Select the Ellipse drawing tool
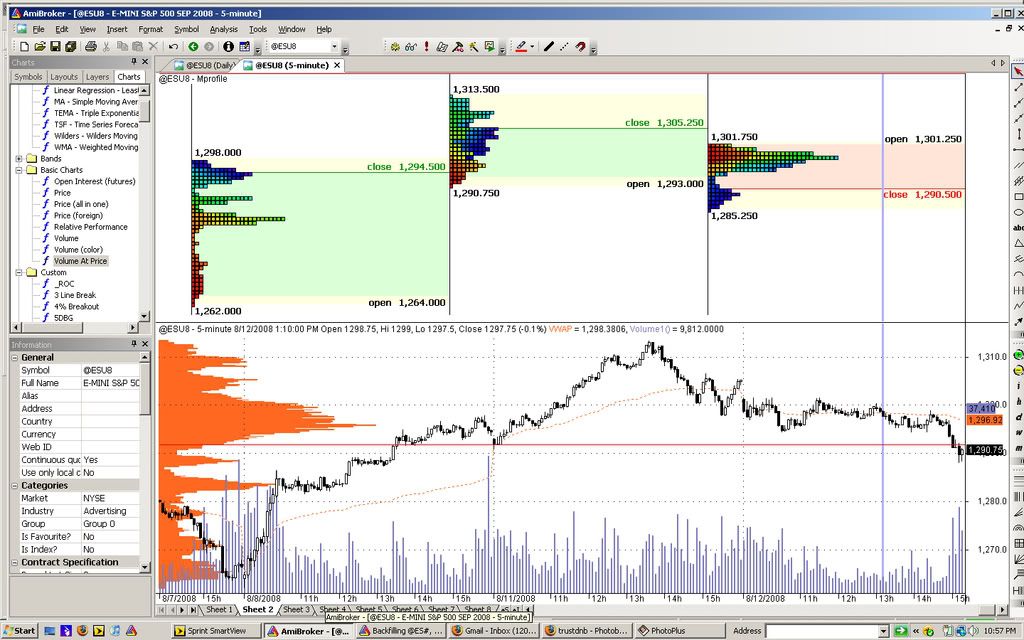Screen dimensions: 1024x640 (x=1018, y=212)
